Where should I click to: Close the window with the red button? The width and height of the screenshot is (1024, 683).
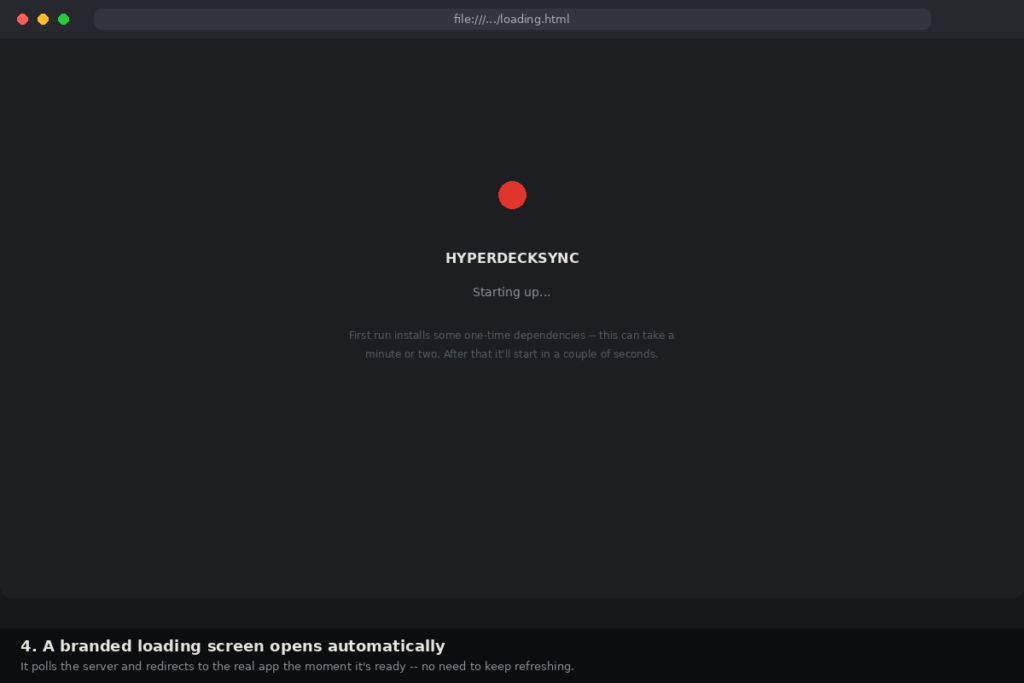coord(23,19)
